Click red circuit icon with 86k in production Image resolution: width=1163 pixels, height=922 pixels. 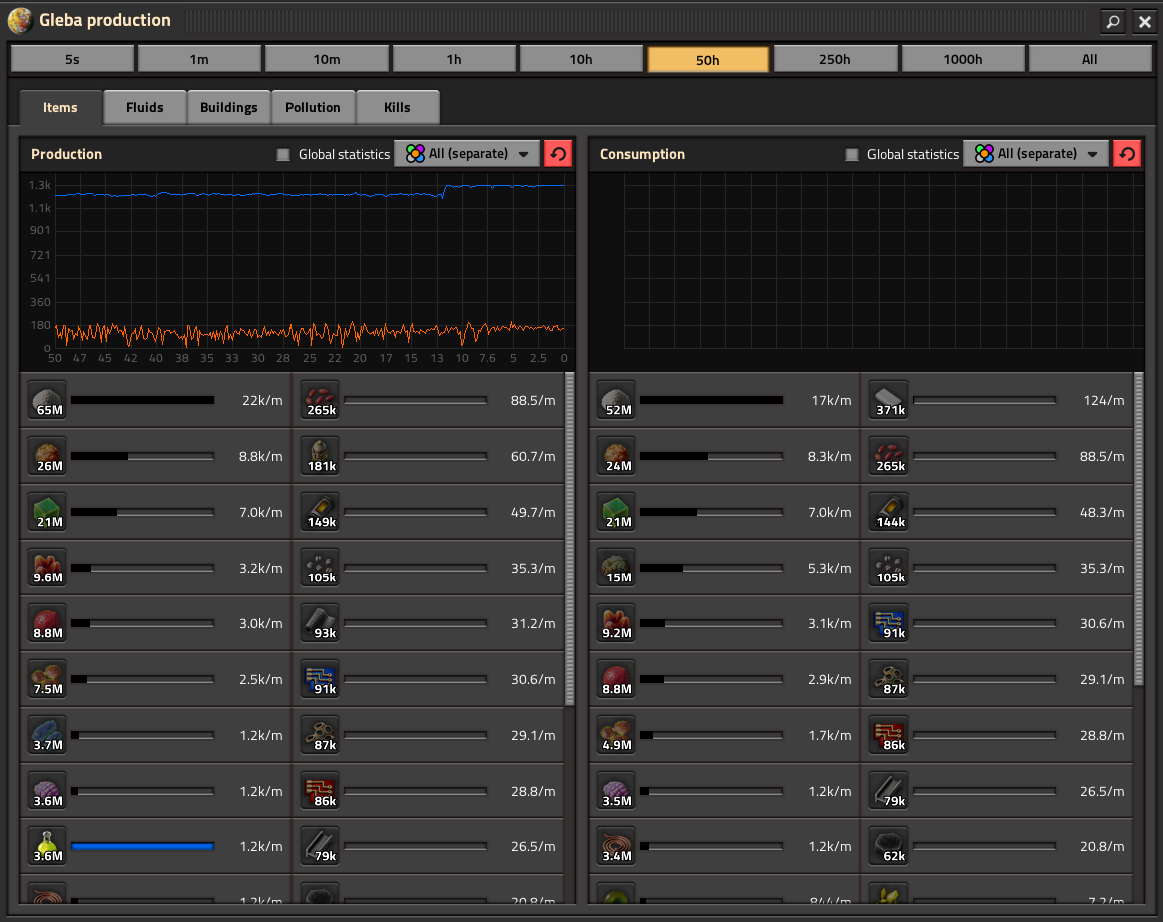[x=320, y=791]
